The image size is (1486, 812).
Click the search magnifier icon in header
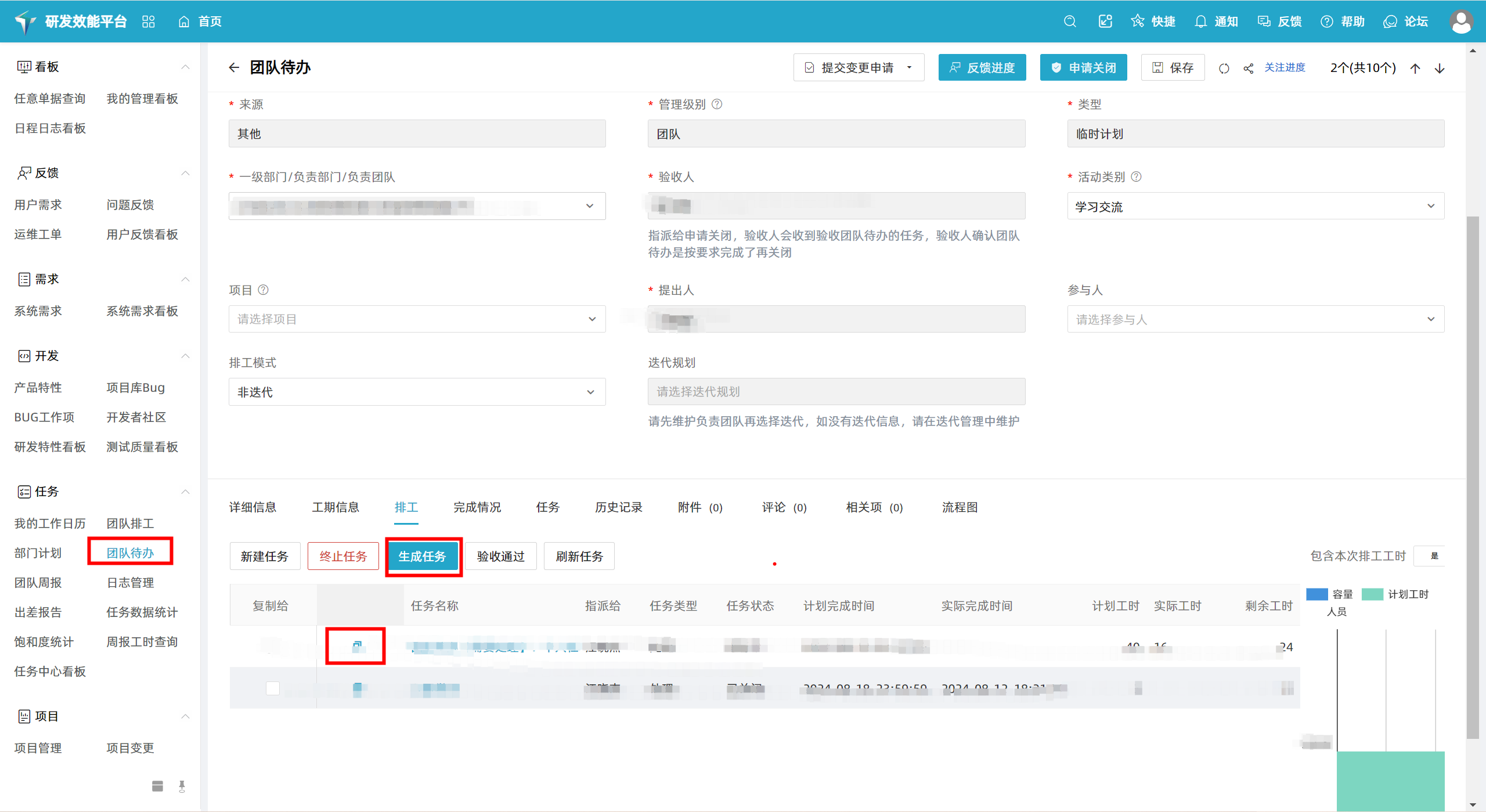tap(1070, 21)
